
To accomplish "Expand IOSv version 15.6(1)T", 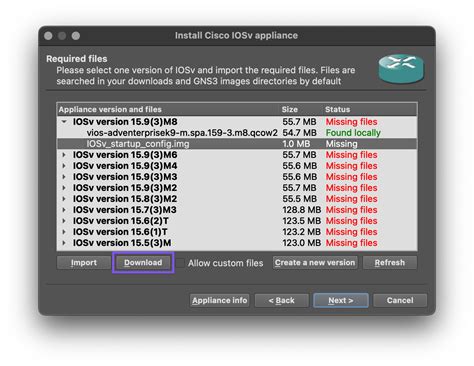I will tap(64, 232).
